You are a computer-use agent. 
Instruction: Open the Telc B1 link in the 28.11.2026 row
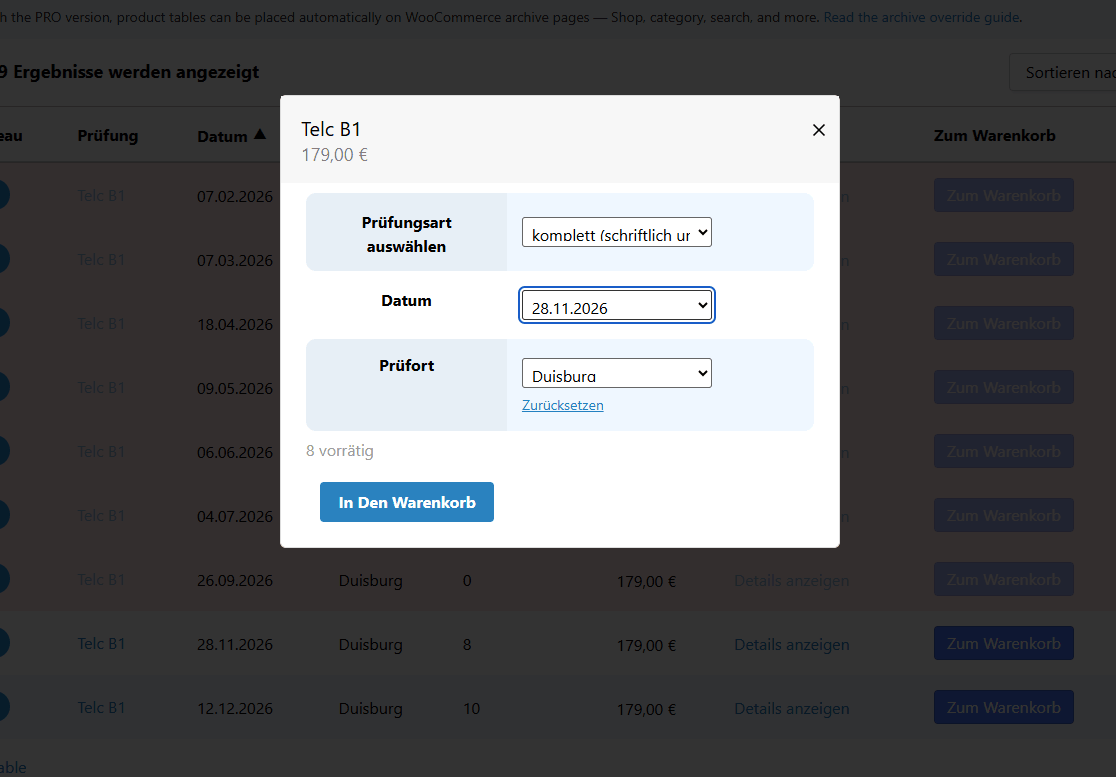[x=101, y=643]
